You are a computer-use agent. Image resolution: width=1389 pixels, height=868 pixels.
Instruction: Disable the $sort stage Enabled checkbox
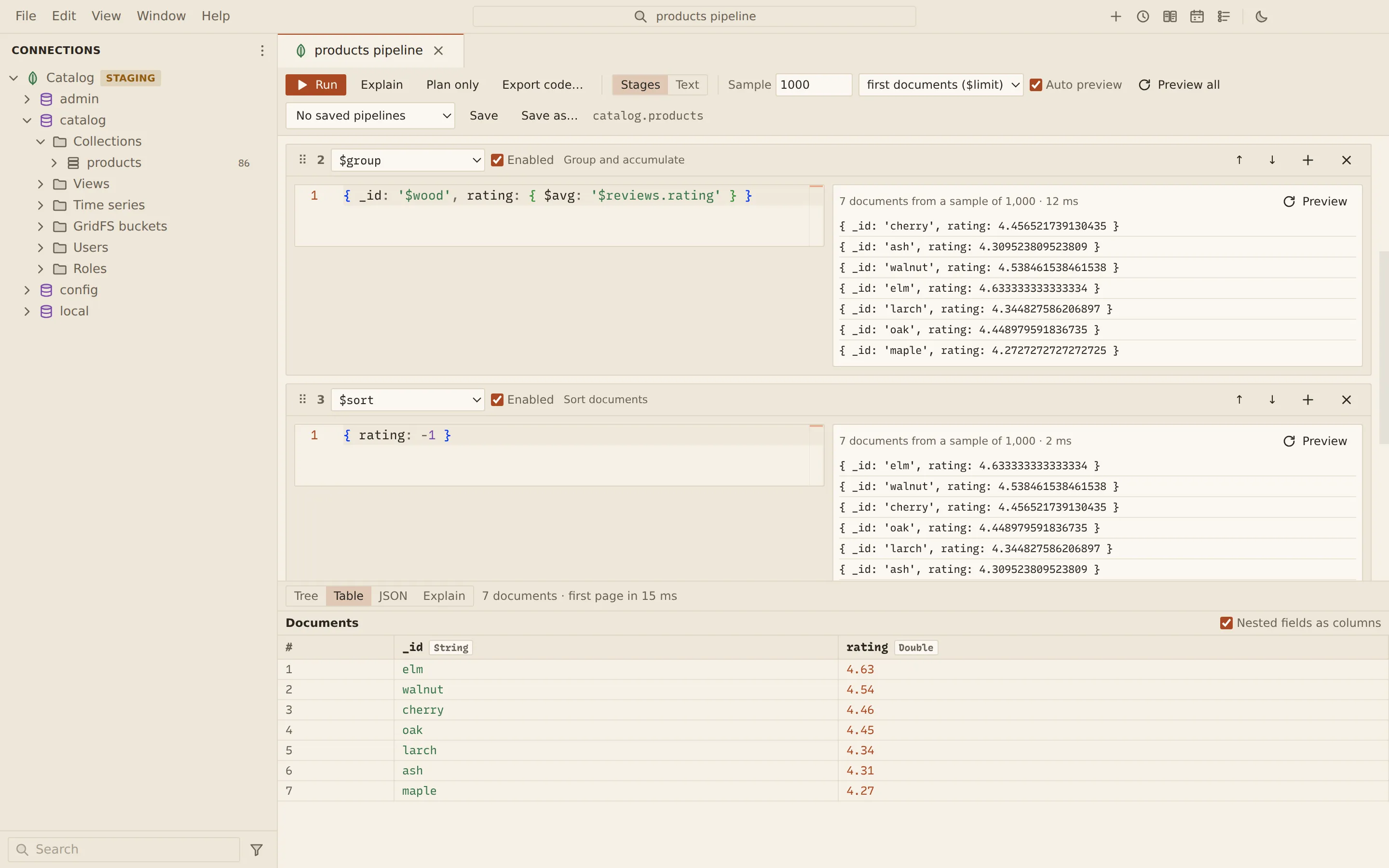click(x=497, y=400)
